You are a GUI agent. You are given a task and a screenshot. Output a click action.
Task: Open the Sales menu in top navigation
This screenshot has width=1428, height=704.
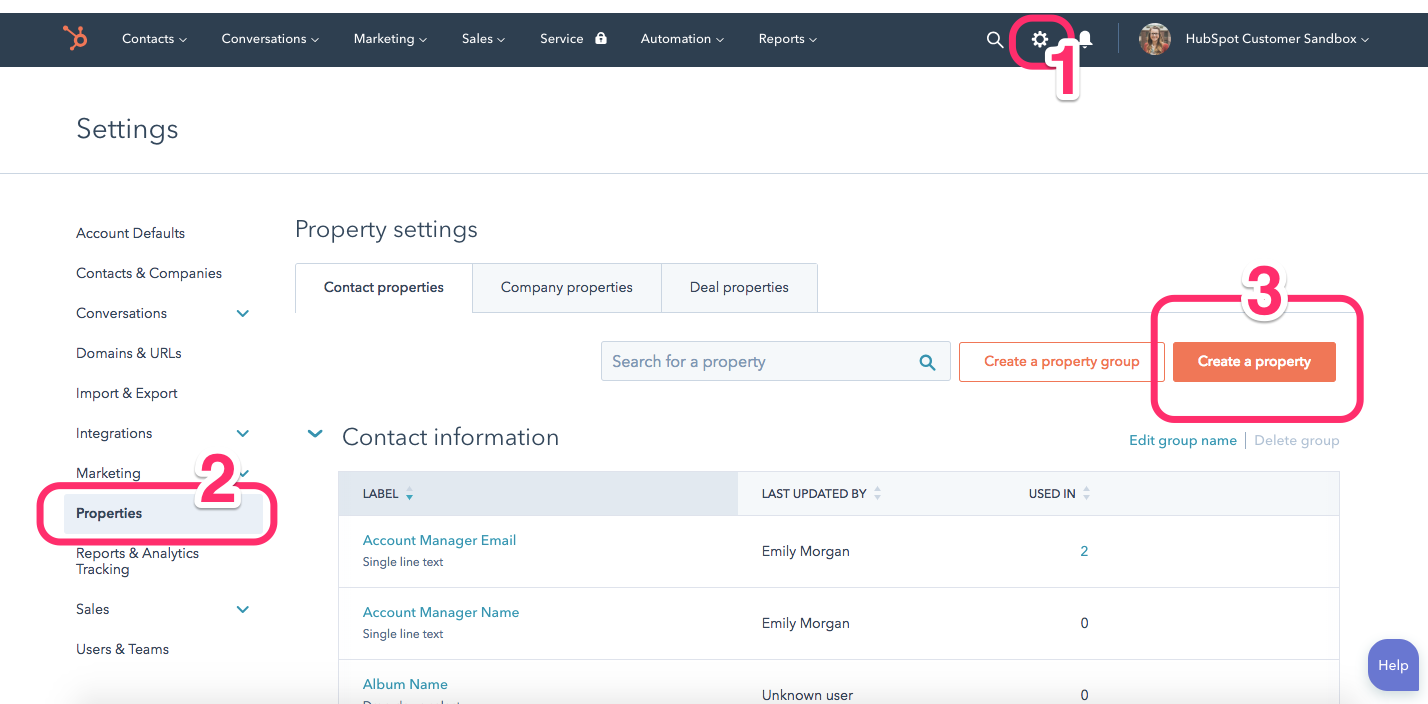click(x=483, y=39)
